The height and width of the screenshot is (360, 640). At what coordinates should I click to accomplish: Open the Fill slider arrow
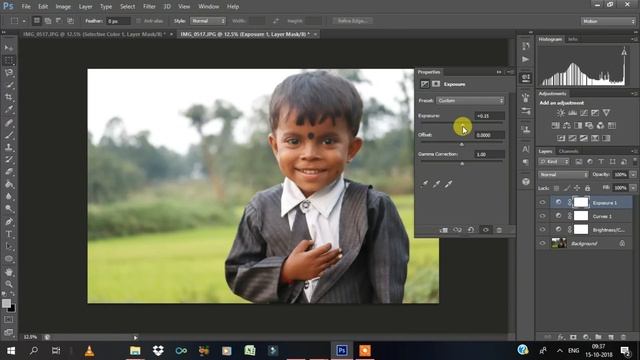(x=633, y=188)
